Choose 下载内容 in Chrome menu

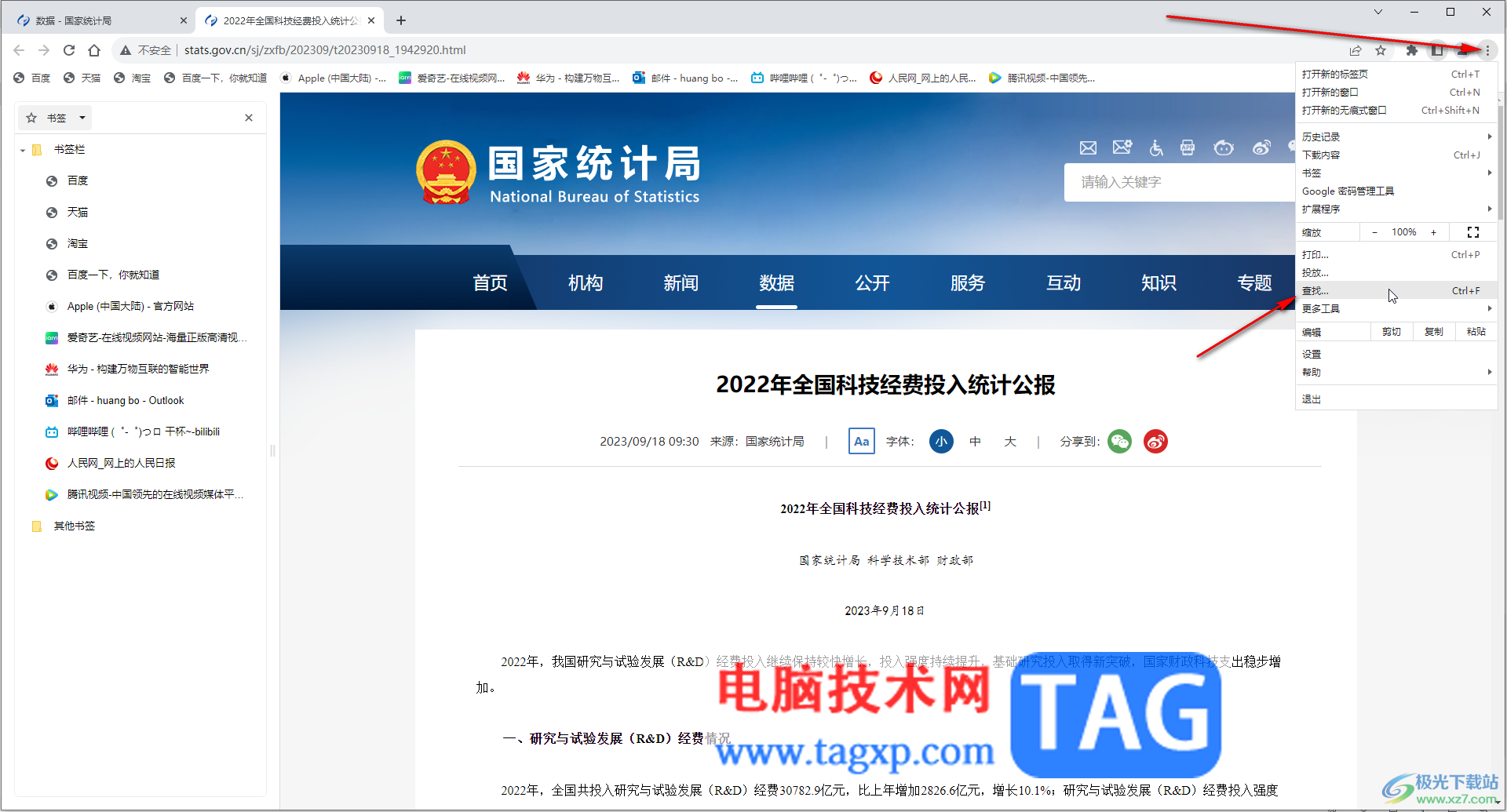coord(1396,155)
